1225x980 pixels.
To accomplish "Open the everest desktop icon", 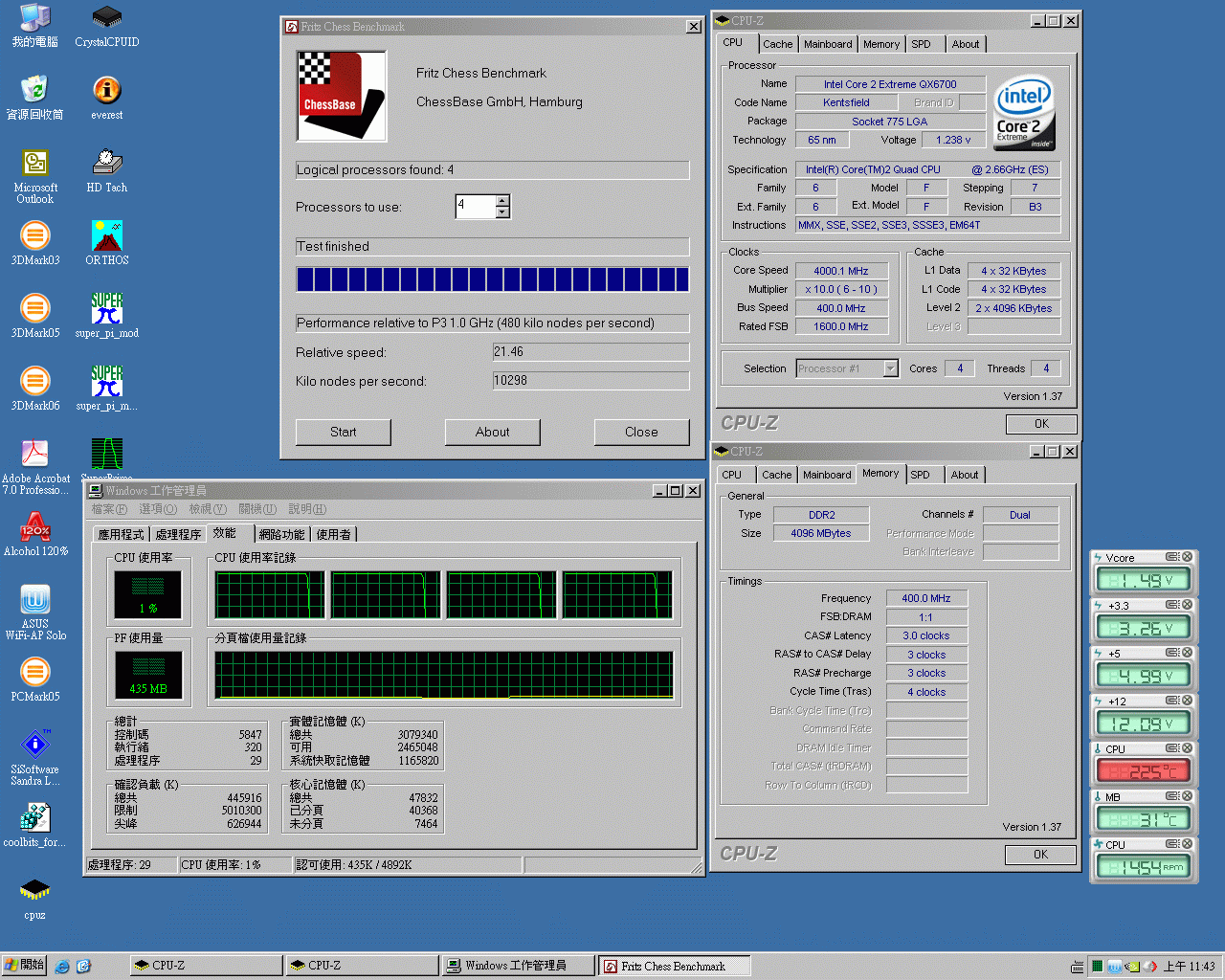I will pos(106,99).
